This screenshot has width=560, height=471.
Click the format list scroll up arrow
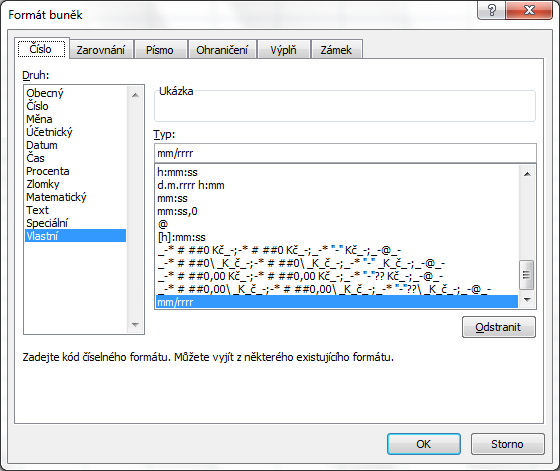(527, 174)
